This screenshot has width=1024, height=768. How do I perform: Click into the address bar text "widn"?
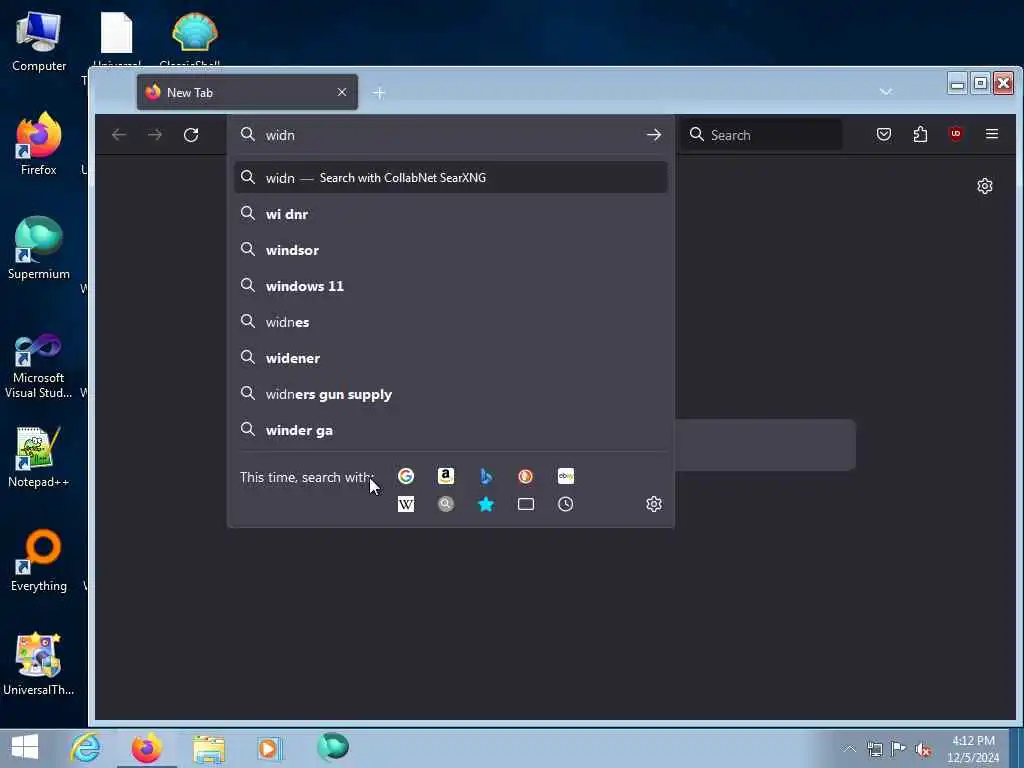coord(280,135)
